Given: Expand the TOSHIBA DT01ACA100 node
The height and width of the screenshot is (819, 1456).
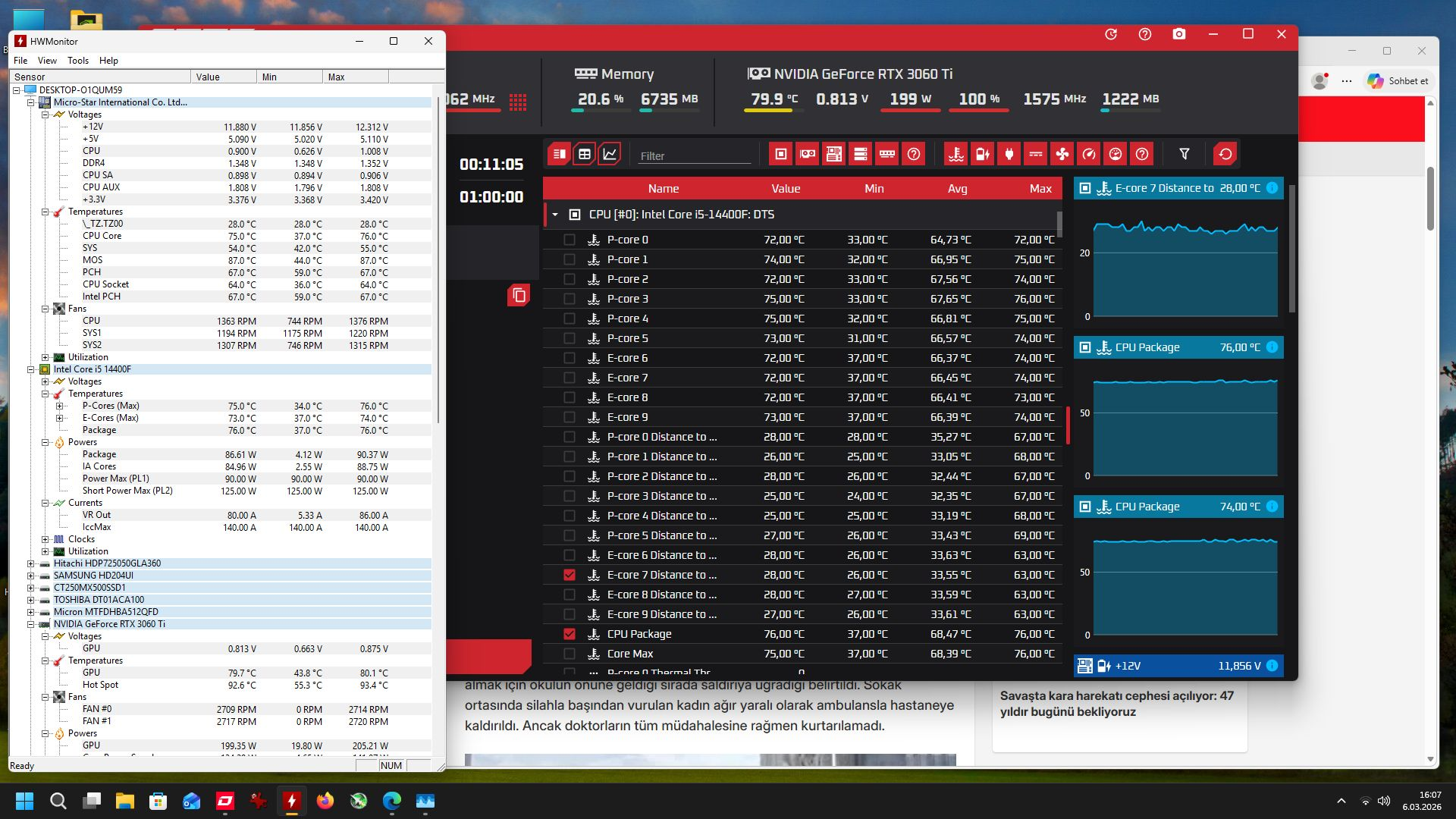Looking at the screenshot, I should click(x=31, y=600).
